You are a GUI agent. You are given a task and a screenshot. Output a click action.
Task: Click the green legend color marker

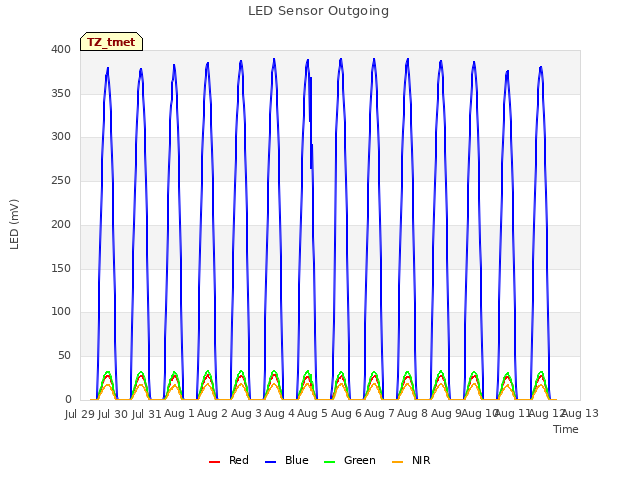tap(329, 462)
